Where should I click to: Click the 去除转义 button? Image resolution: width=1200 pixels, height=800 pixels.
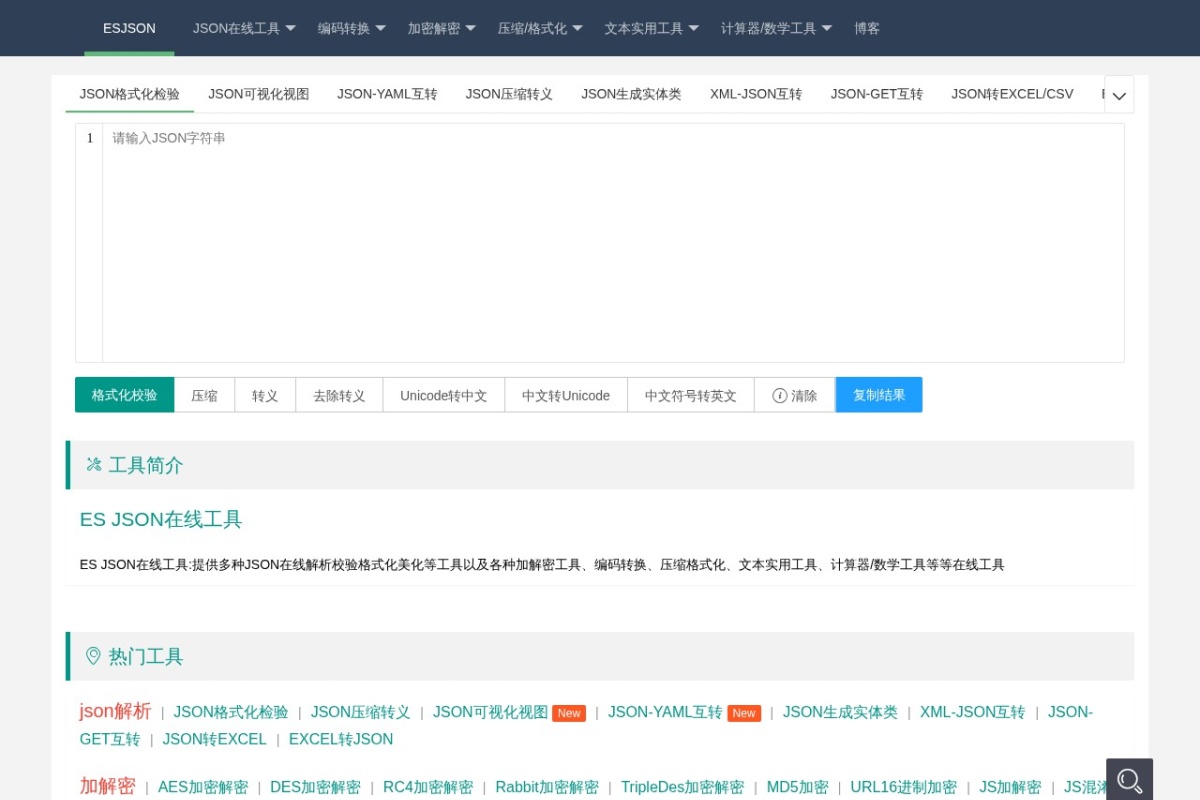[x=339, y=395]
